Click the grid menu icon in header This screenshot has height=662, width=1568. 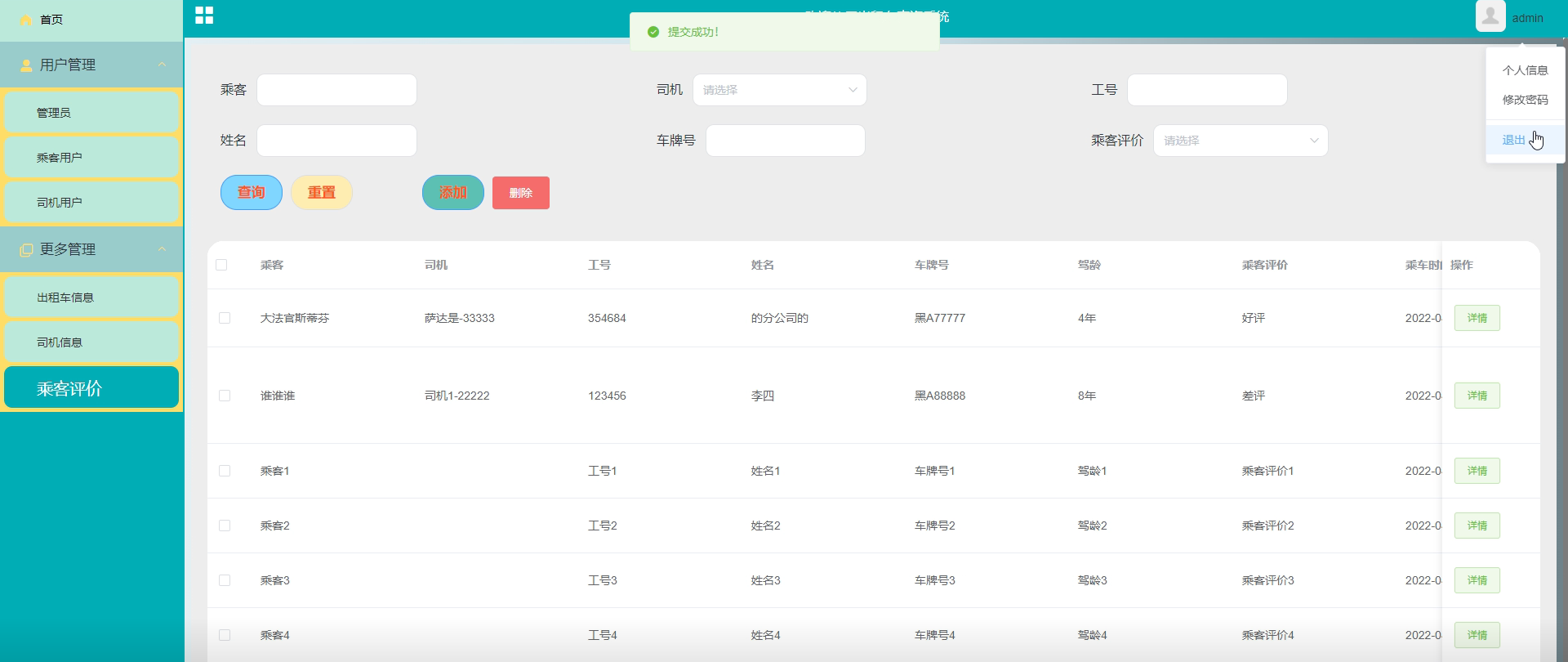click(x=204, y=16)
